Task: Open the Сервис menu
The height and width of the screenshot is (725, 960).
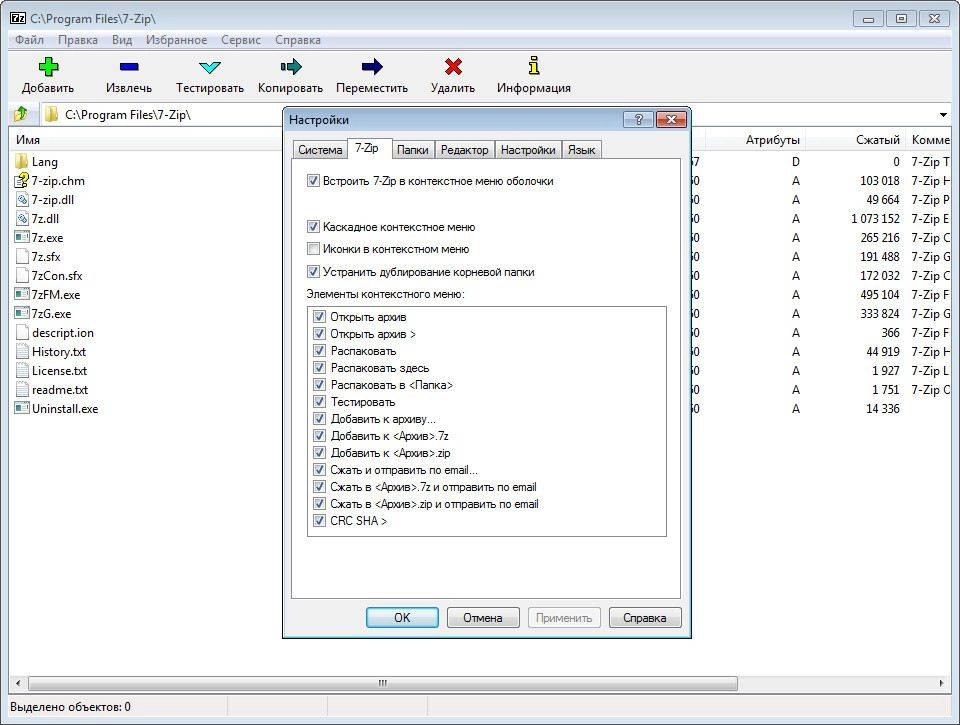Action: point(241,40)
